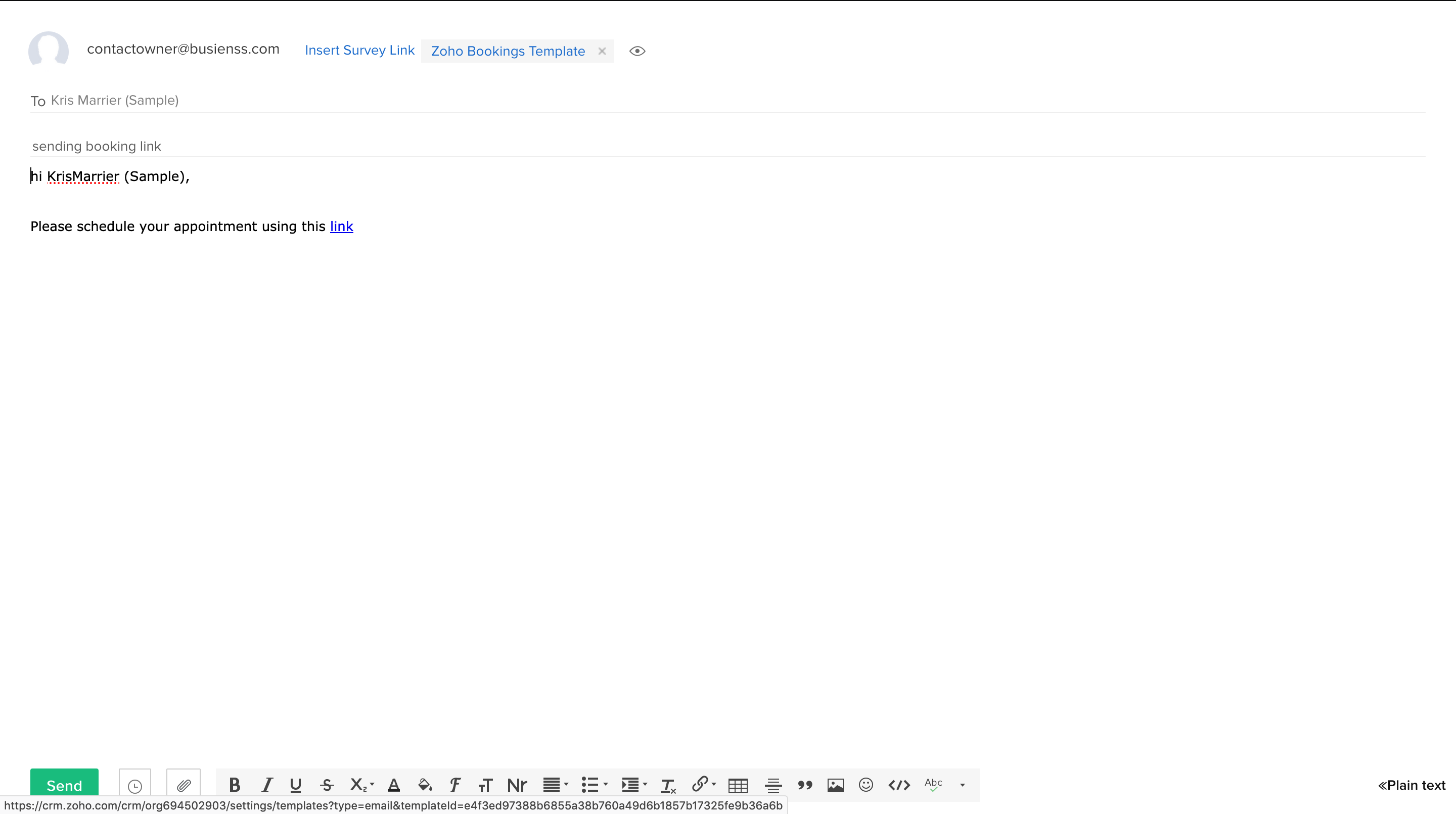This screenshot has width=1456, height=814.
Task: Toggle underline formatting
Action: 295,785
